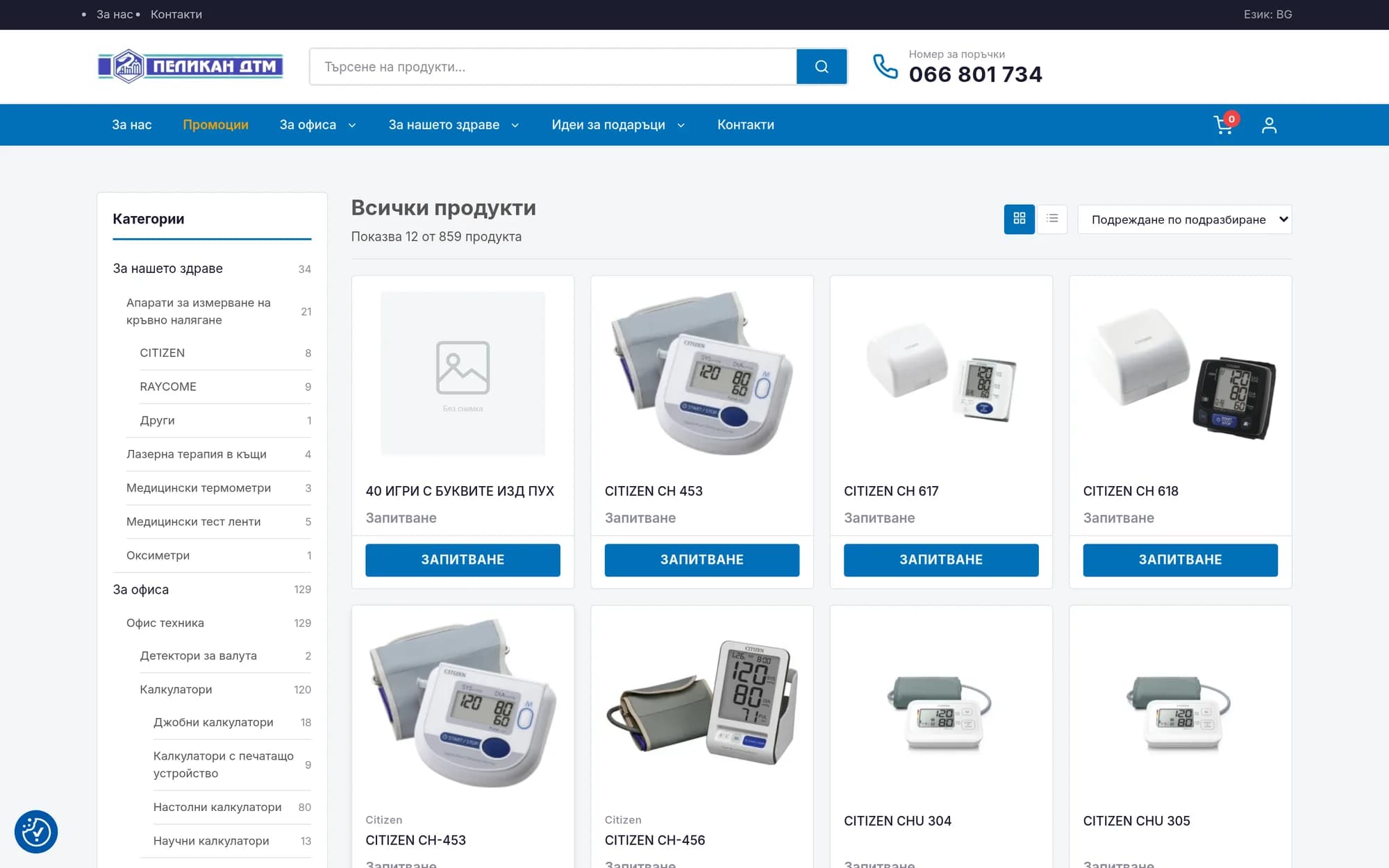Open the sorting dropdown Подреждане по подразбиране
Screen dimensions: 1389x868
pyautogui.click(x=1184, y=219)
